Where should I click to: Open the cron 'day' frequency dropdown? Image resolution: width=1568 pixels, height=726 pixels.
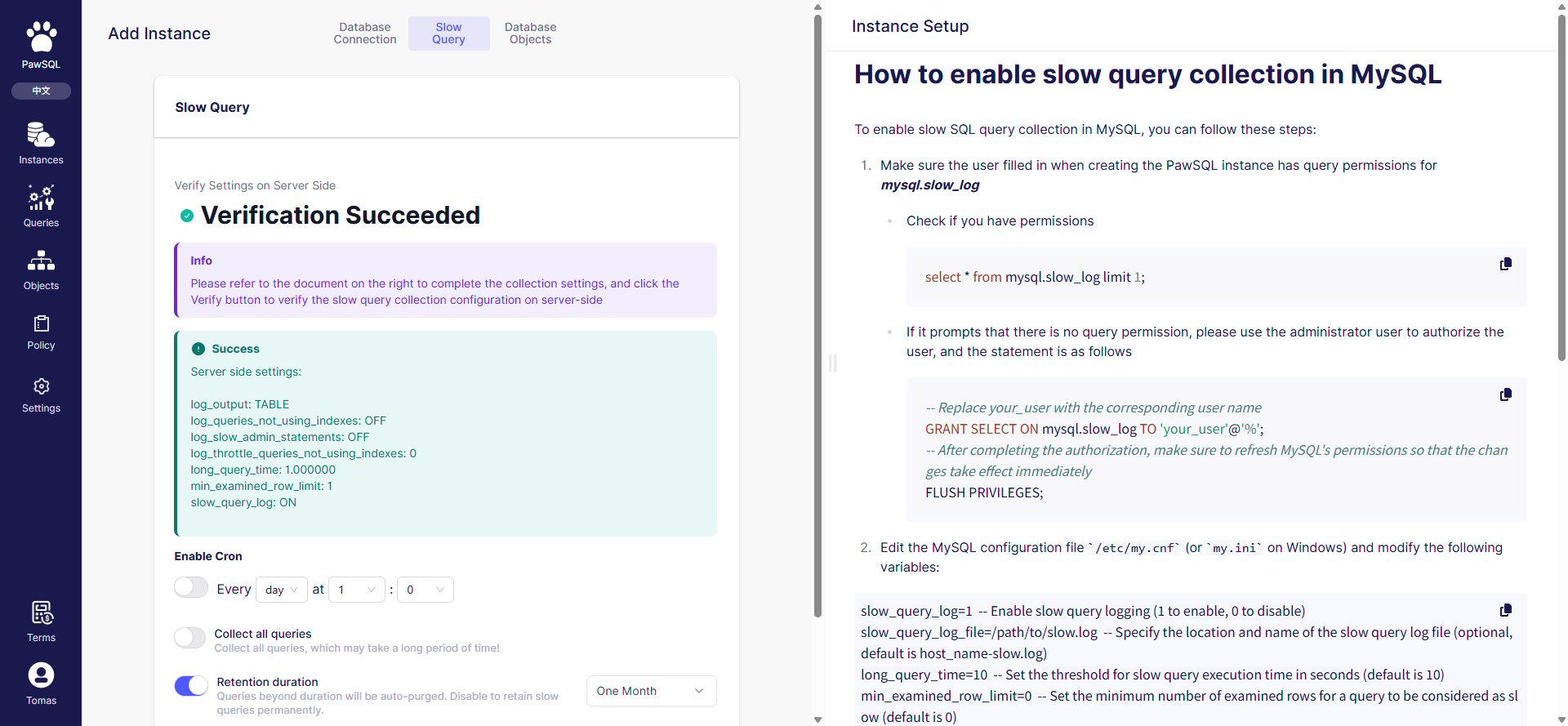[282, 590]
